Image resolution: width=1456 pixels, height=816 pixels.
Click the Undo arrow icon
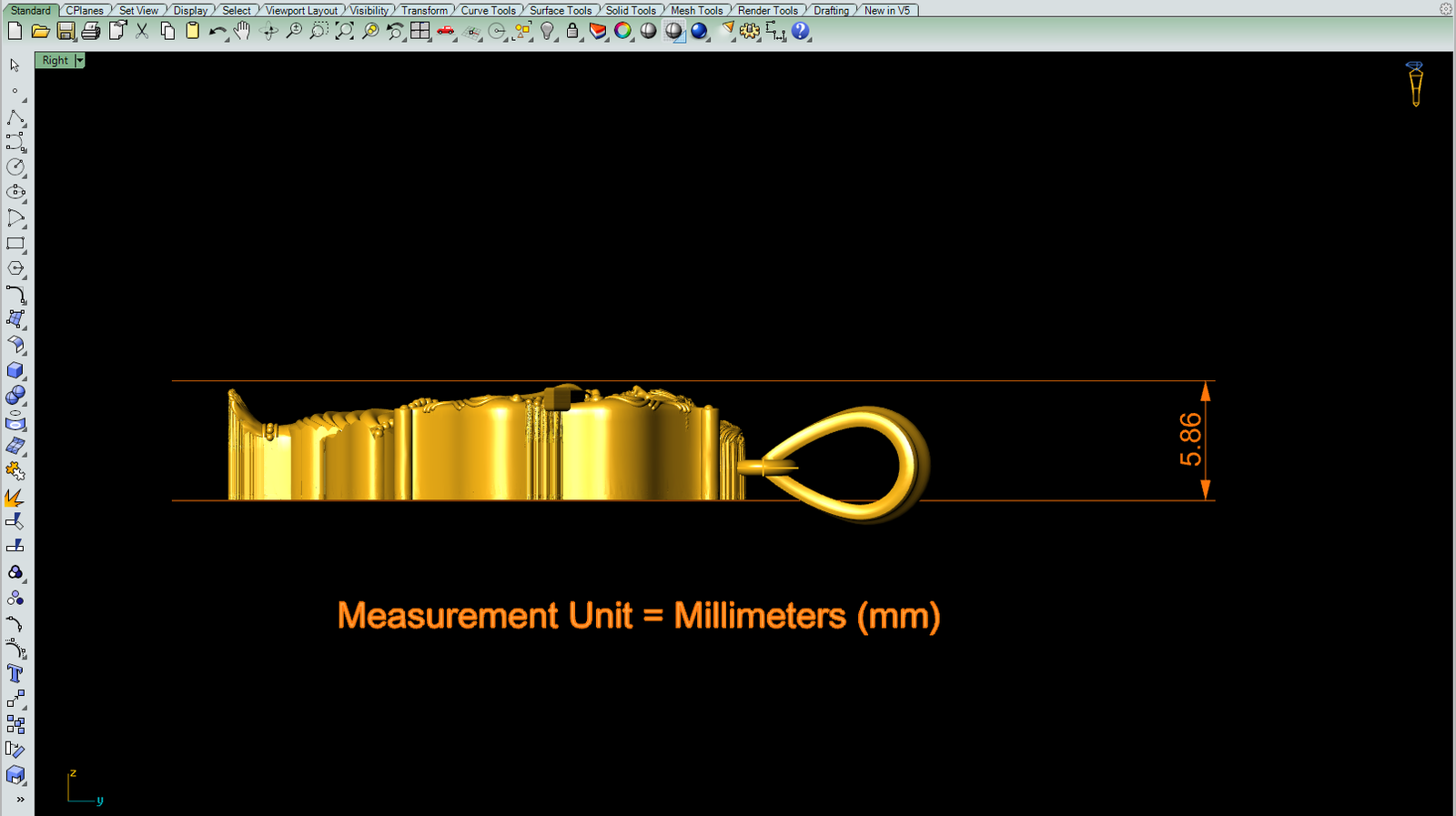coord(217,31)
